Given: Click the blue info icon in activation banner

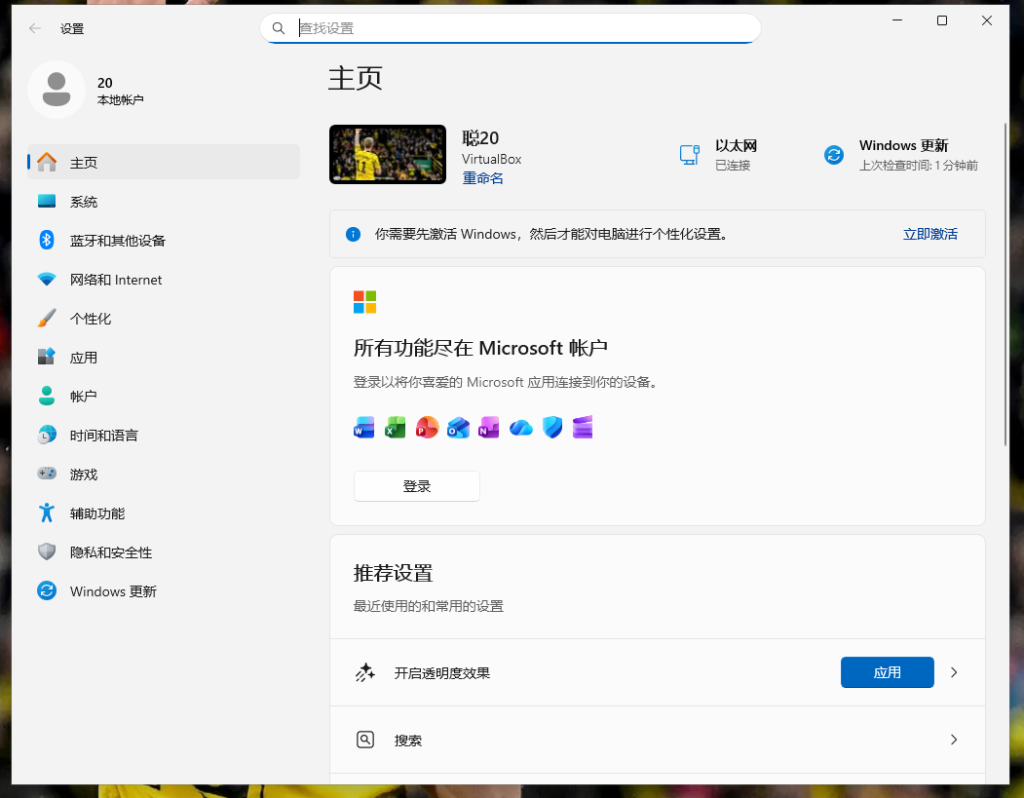Looking at the screenshot, I should tap(353, 234).
